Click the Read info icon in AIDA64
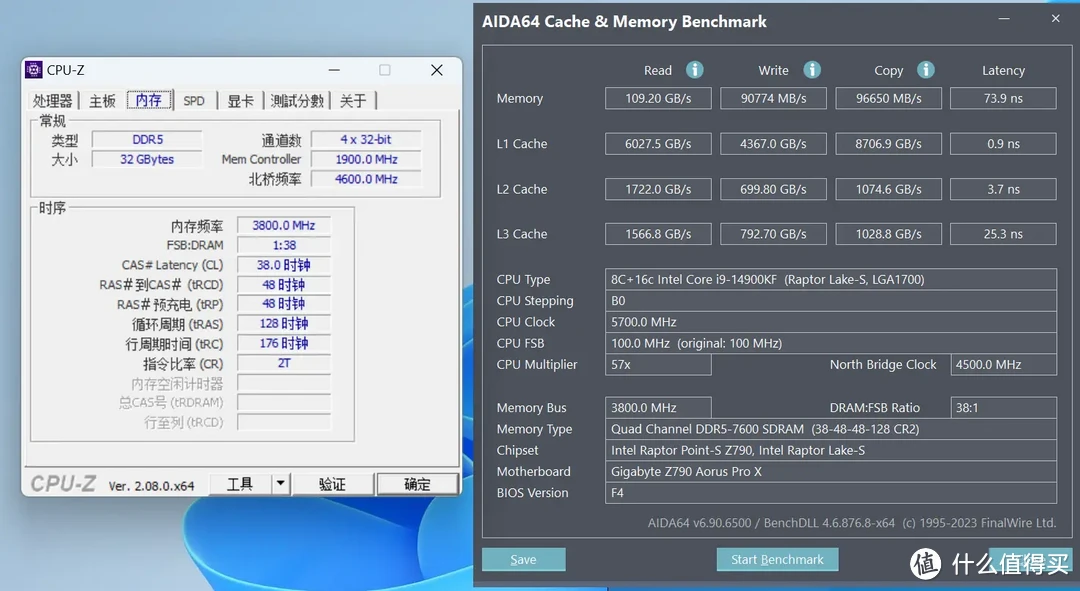Viewport: 1080px width, 591px height. coord(694,70)
